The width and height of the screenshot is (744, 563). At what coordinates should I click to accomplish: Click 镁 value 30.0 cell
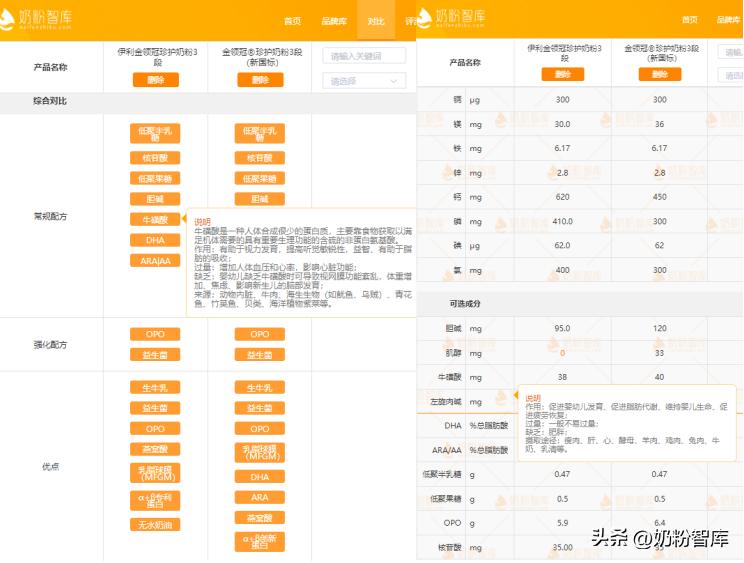pos(563,124)
